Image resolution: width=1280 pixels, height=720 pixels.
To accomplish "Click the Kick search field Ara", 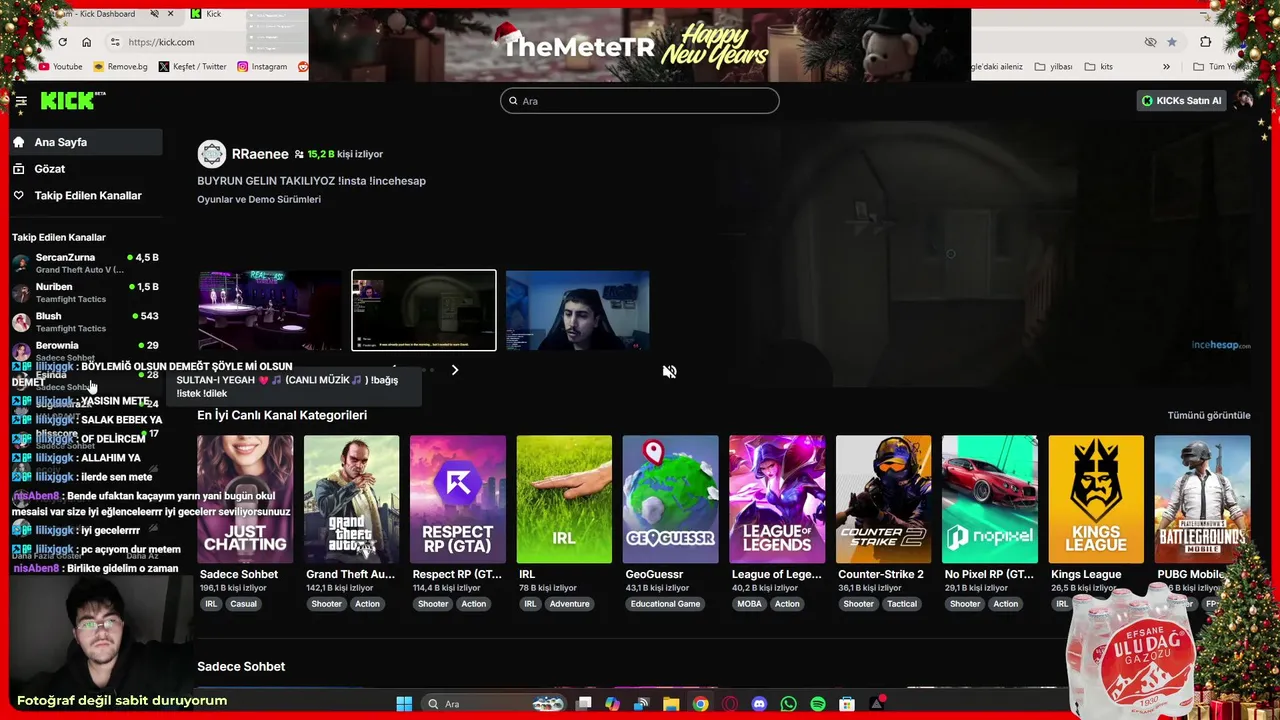I will (x=639, y=101).
